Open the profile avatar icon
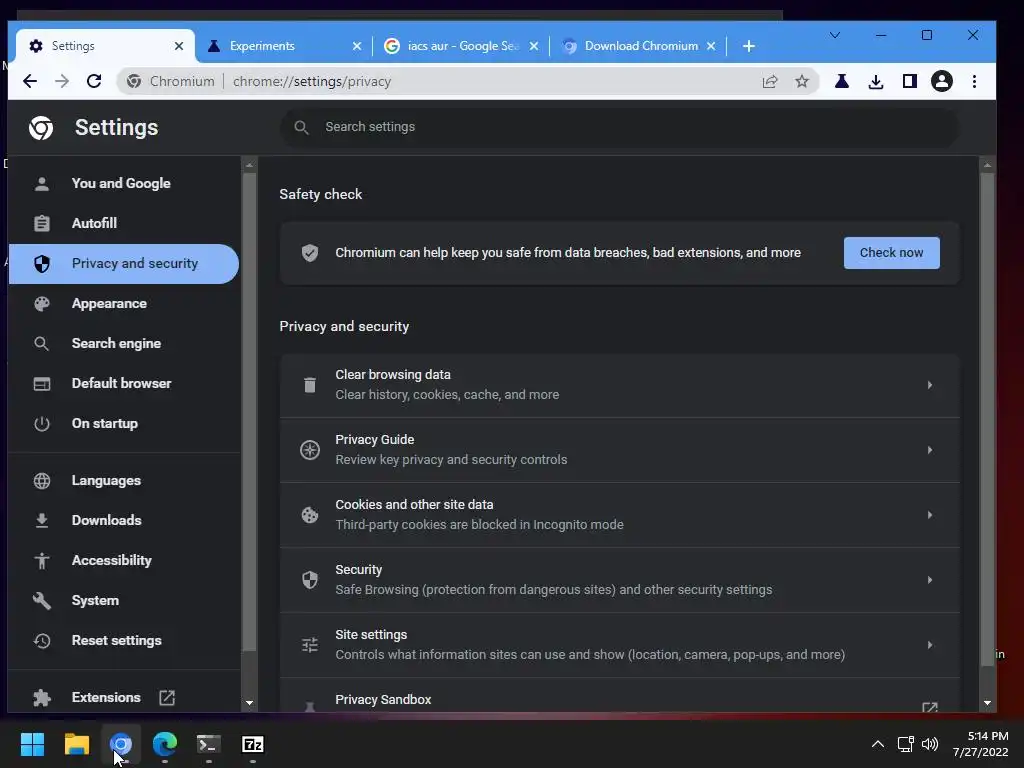 point(942,81)
